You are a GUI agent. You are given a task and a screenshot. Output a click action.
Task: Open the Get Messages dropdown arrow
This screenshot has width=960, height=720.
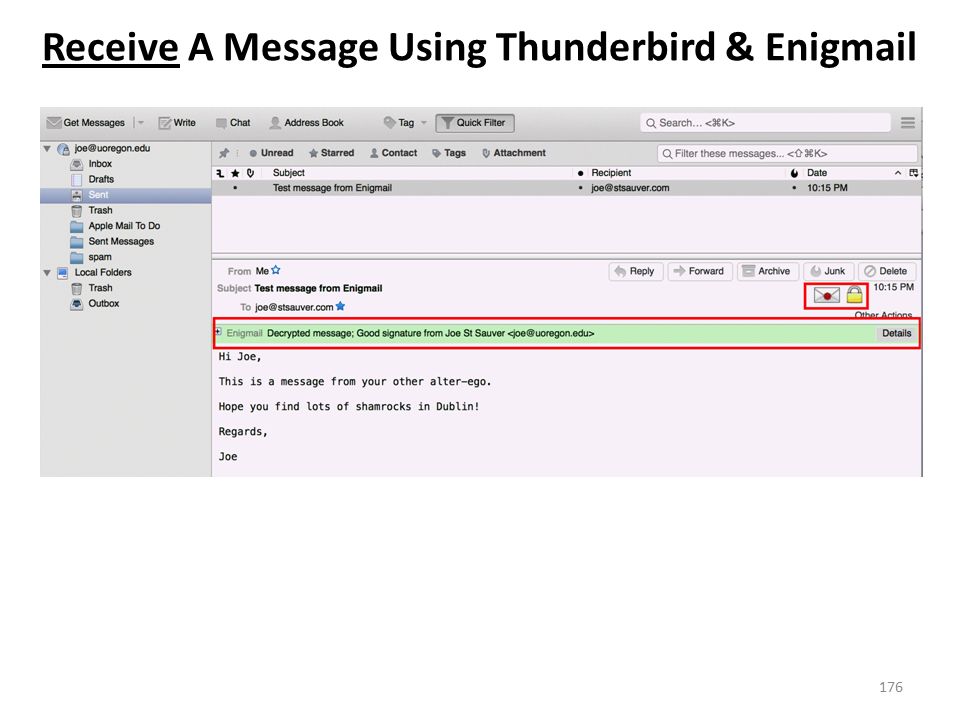[141, 122]
